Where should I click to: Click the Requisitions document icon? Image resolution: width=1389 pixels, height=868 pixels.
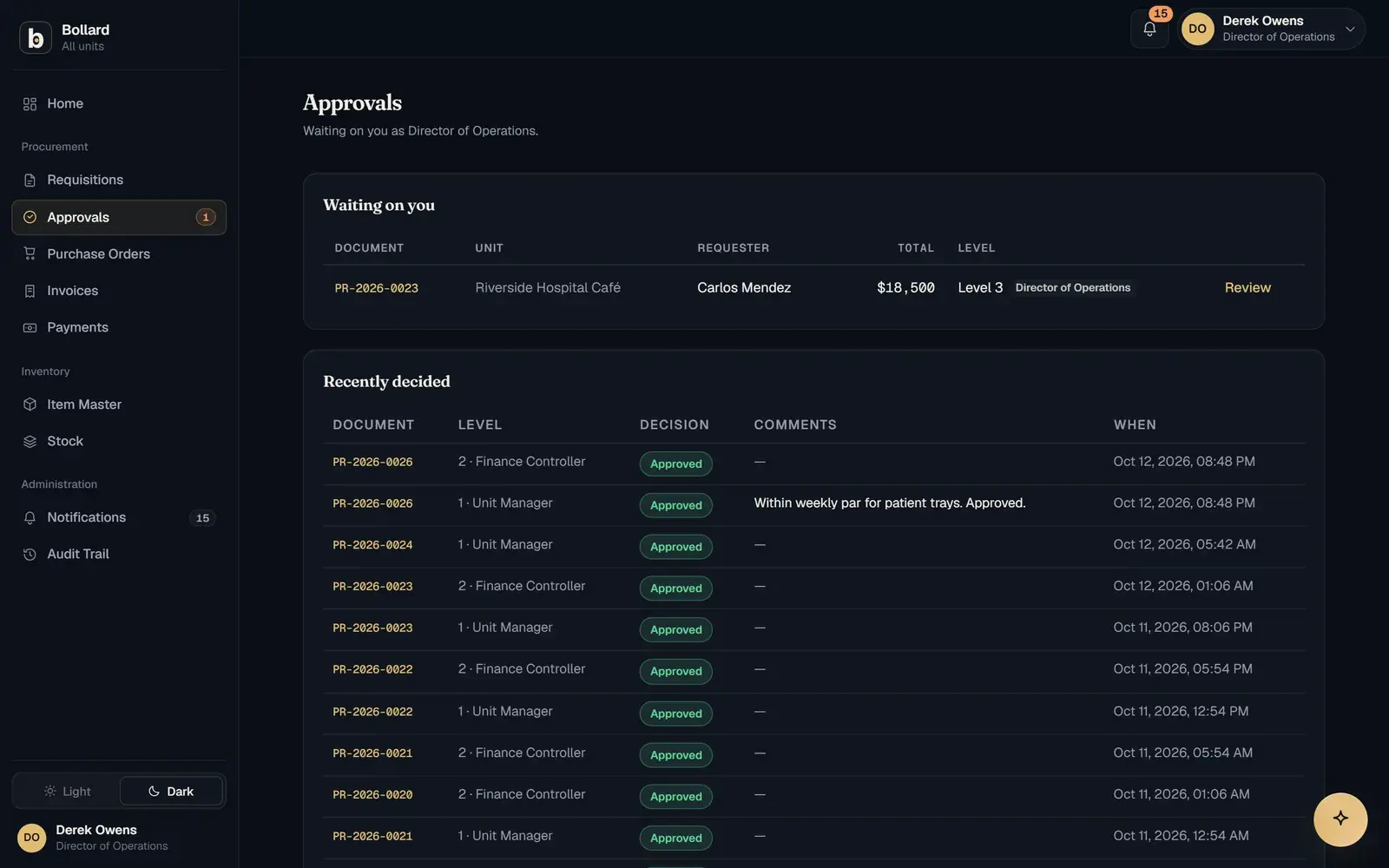click(x=30, y=180)
